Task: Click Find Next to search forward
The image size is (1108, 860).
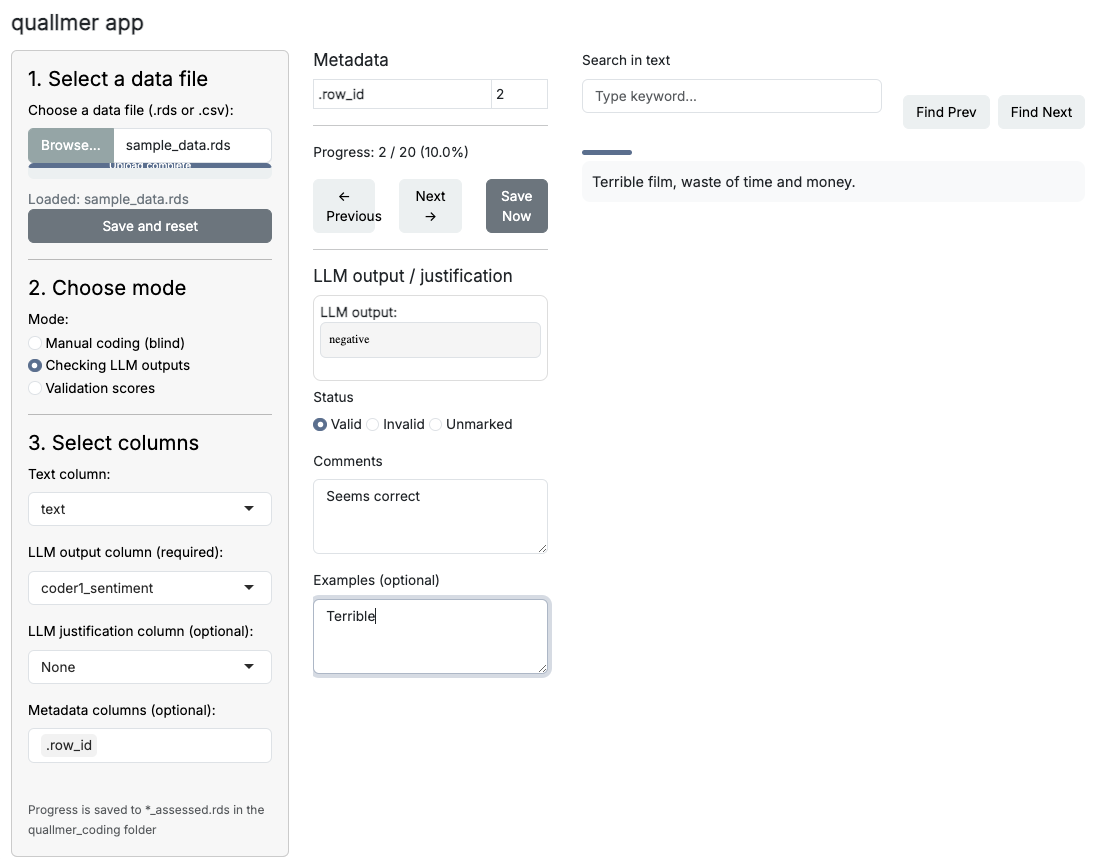Action: [1041, 112]
